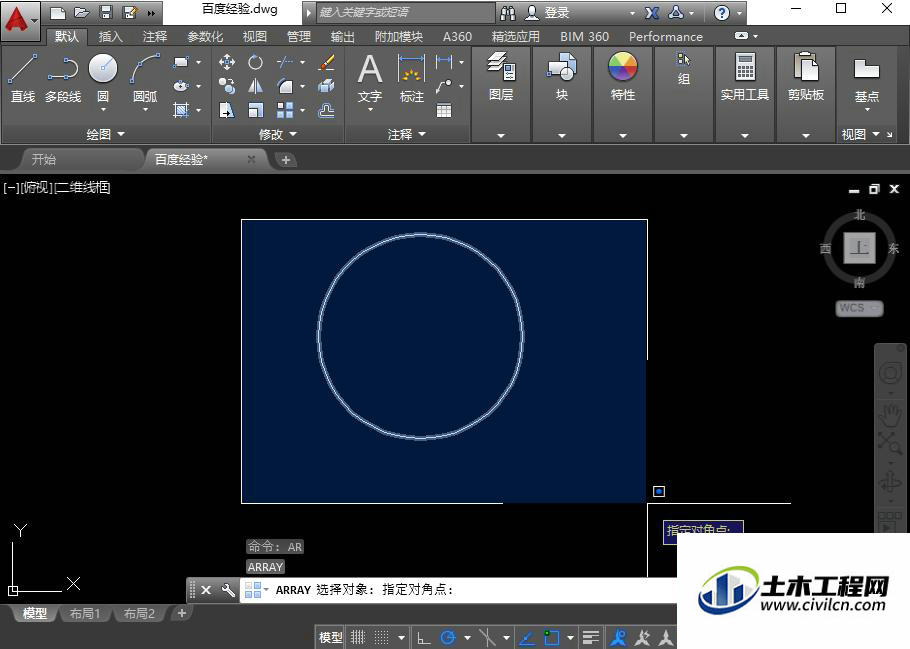Toggle grid display in status bar
Screen dimensions: 910x649
click(358, 637)
